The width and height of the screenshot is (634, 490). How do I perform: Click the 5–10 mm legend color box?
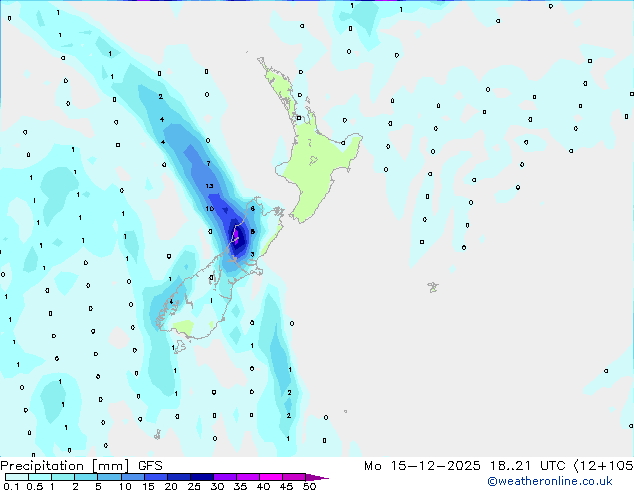point(109,477)
